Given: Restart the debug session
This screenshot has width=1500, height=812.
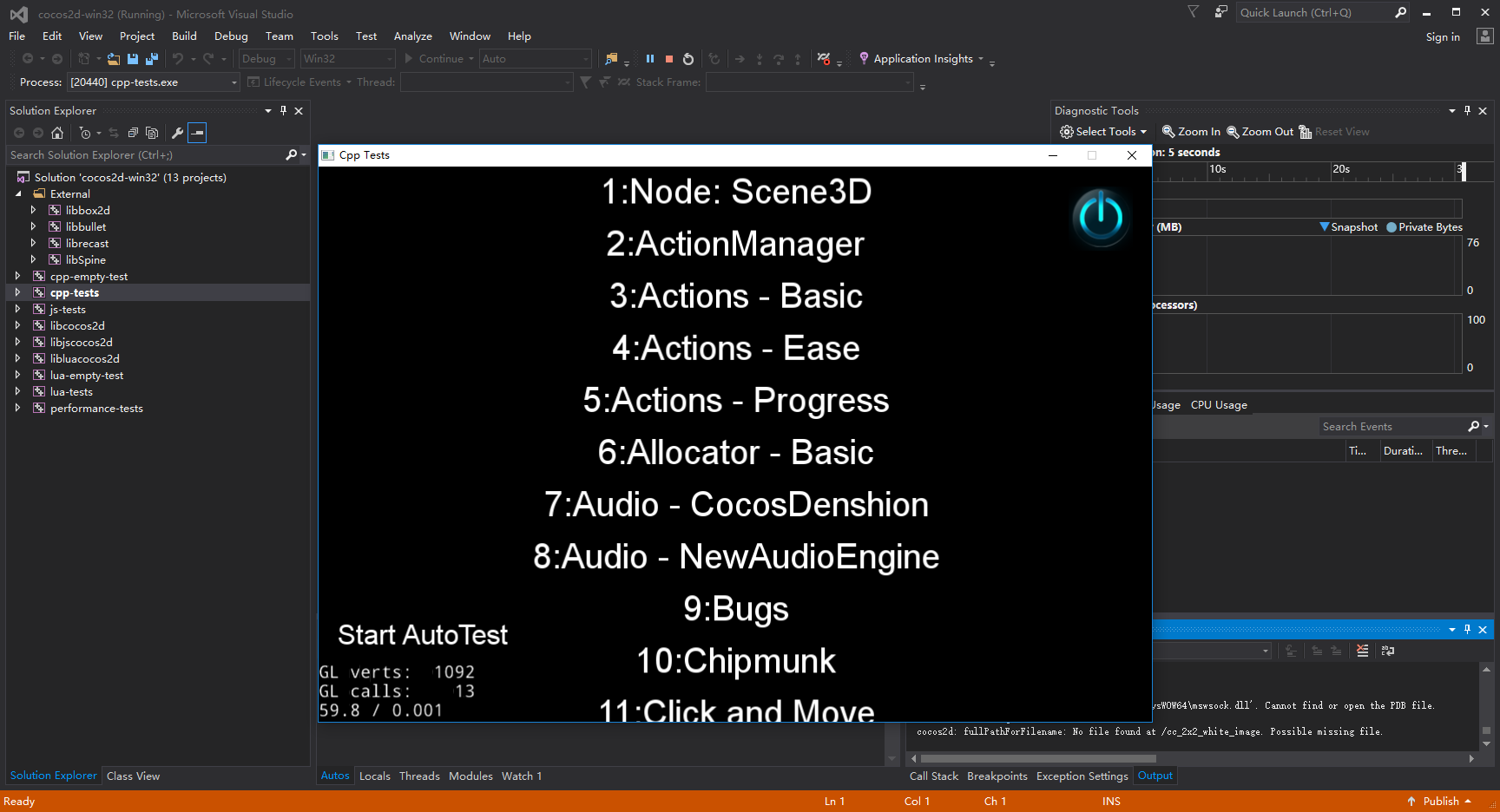Looking at the screenshot, I should (x=688, y=59).
